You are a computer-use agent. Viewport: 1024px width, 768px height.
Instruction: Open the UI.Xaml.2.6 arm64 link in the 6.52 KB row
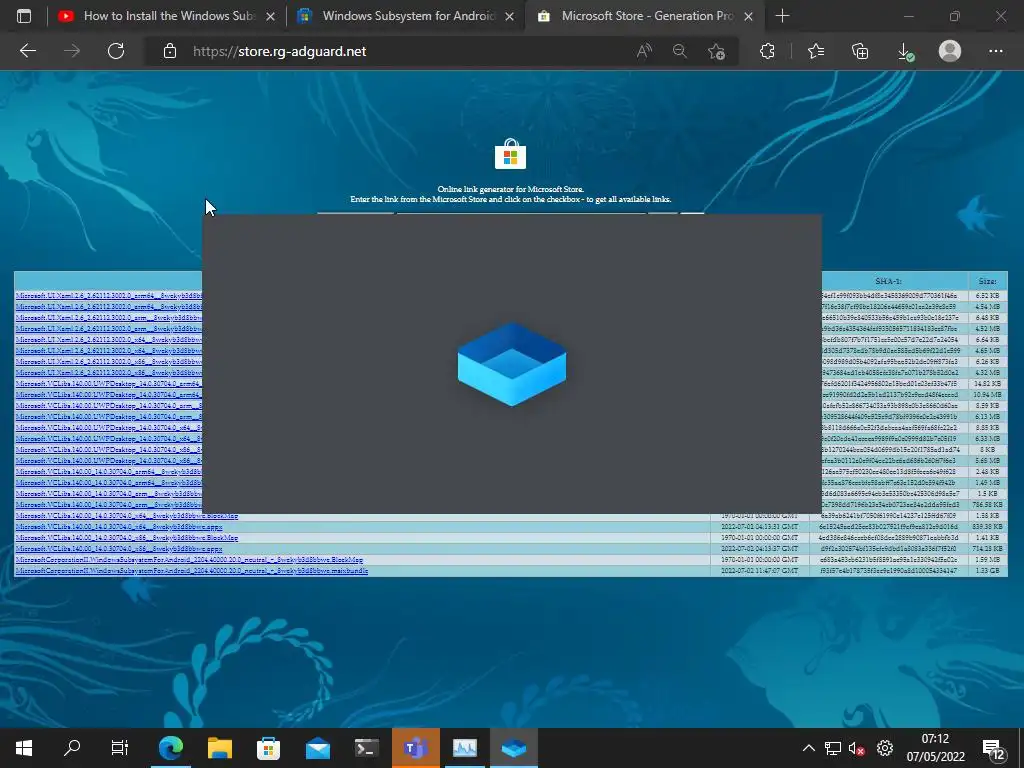(108, 296)
